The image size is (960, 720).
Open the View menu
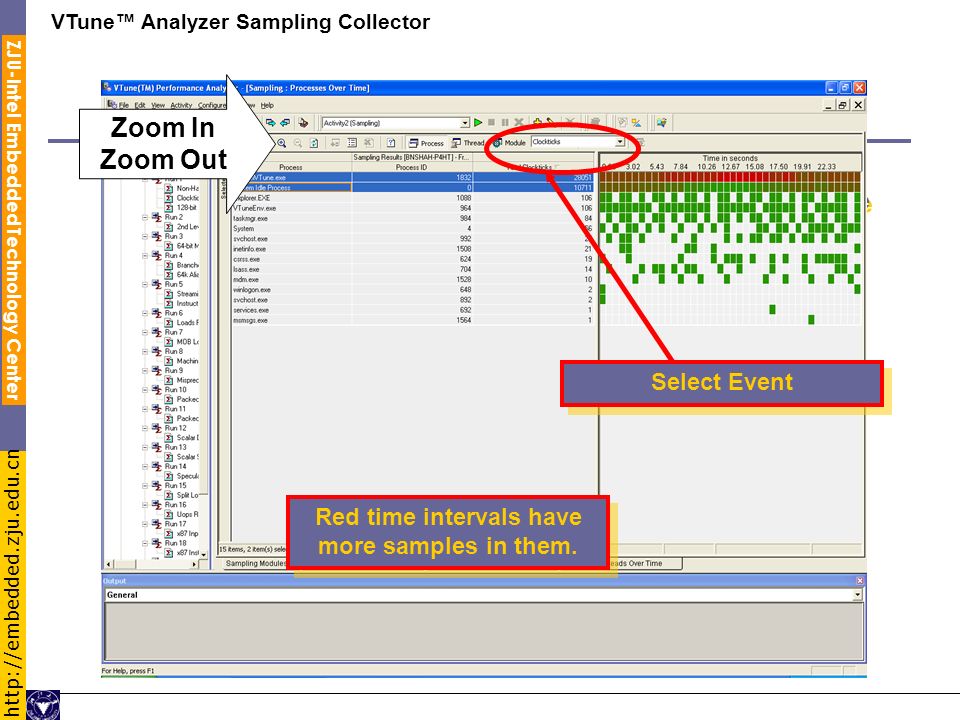(x=158, y=105)
